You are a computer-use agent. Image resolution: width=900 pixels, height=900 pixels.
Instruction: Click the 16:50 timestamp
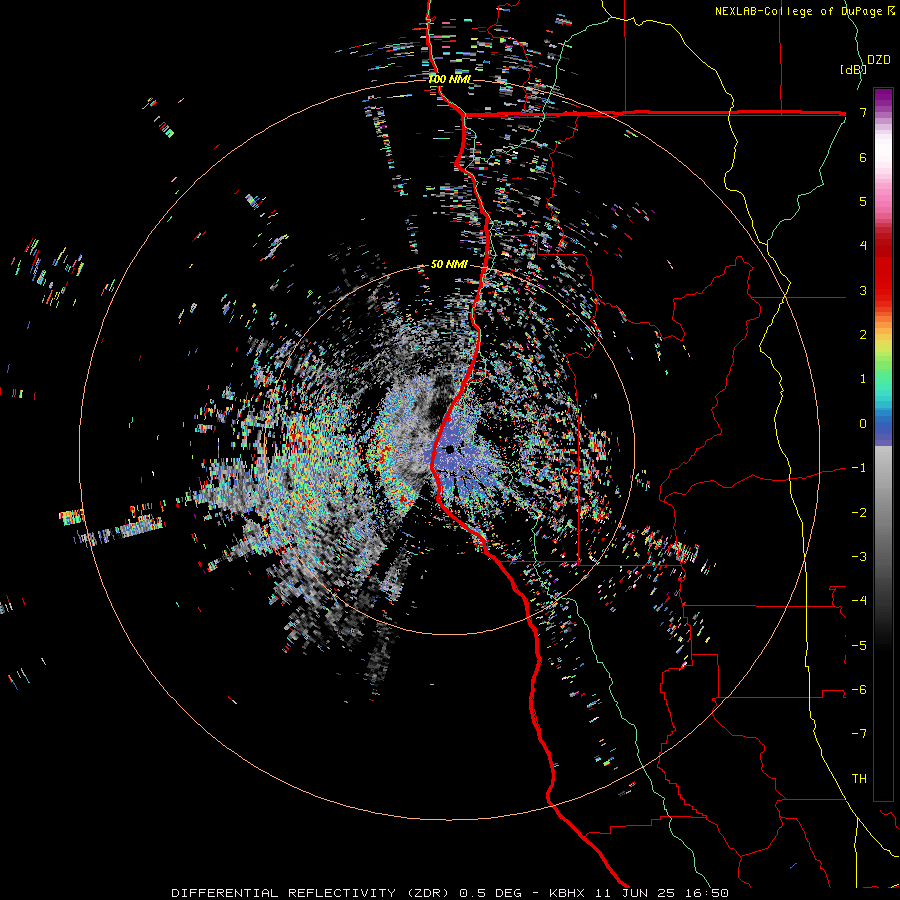(x=707, y=893)
